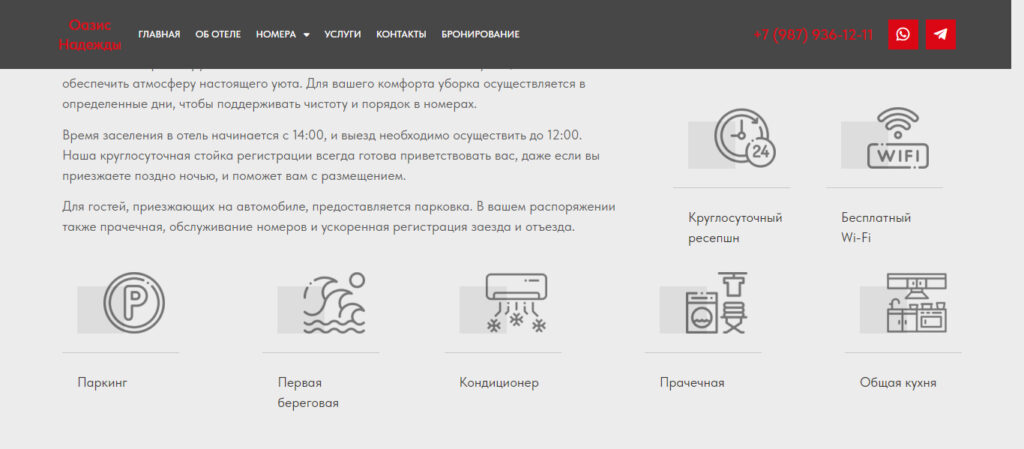Viewport: 1024px width, 449px height.
Task: Expand the Номера dropdown arrow
Action: [x=306, y=35]
